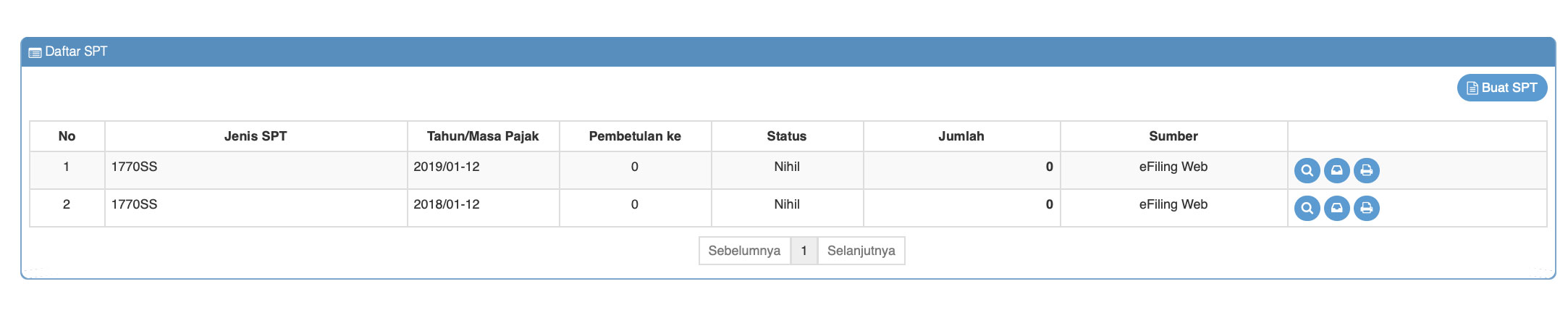Select the 2018/01-12 tax period cell
Screen dimensions: 1568x313
[x=447, y=204]
